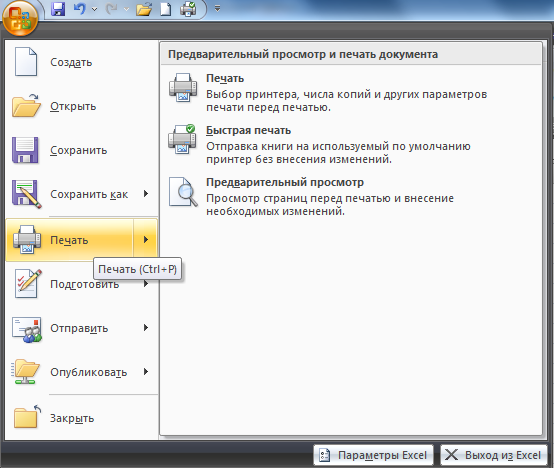Image resolution: width=554 pixels, height=468 pixels.
Task: Click the Отправка книги на используемый description
Action: click(338, 153)
